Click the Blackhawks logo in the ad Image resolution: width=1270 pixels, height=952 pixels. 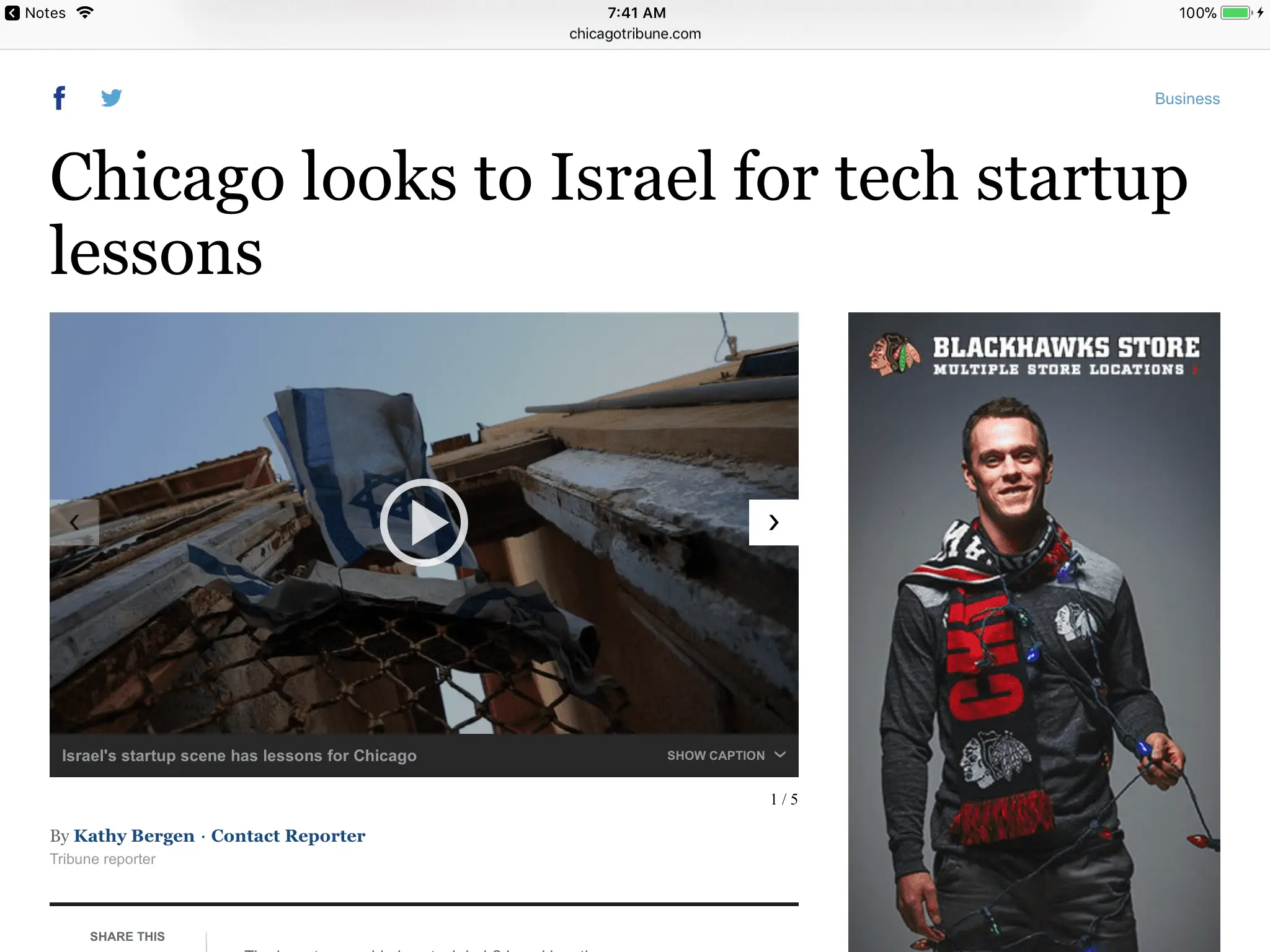pyautogui.click(x=894, y=355)
